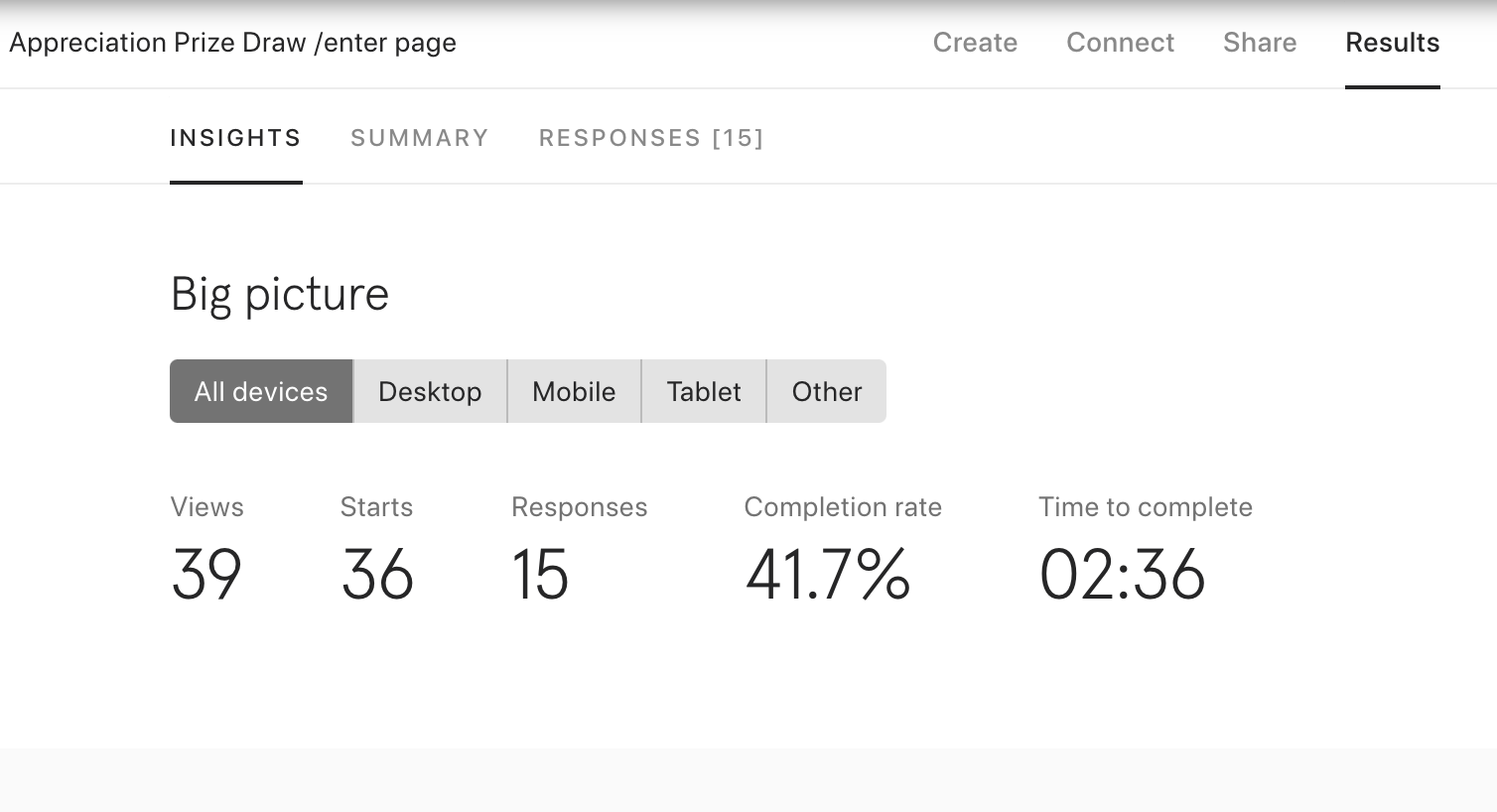
Task: Click the Appreciation Prize Draw form title
Action: click(x=232, y=43)
